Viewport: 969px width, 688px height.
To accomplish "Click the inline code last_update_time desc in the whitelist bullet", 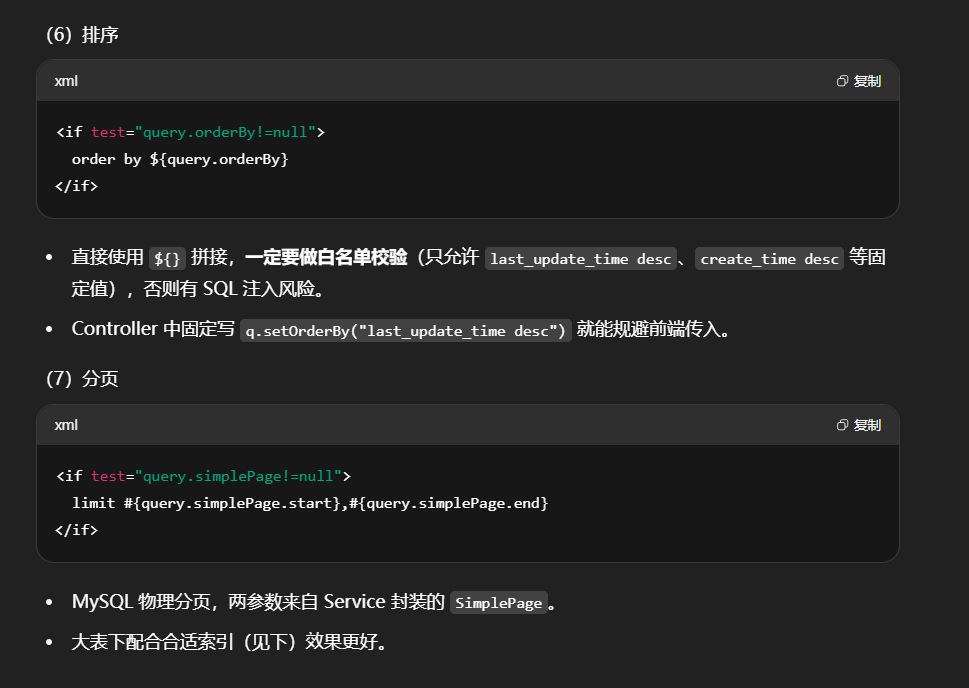I will [581, 259].
